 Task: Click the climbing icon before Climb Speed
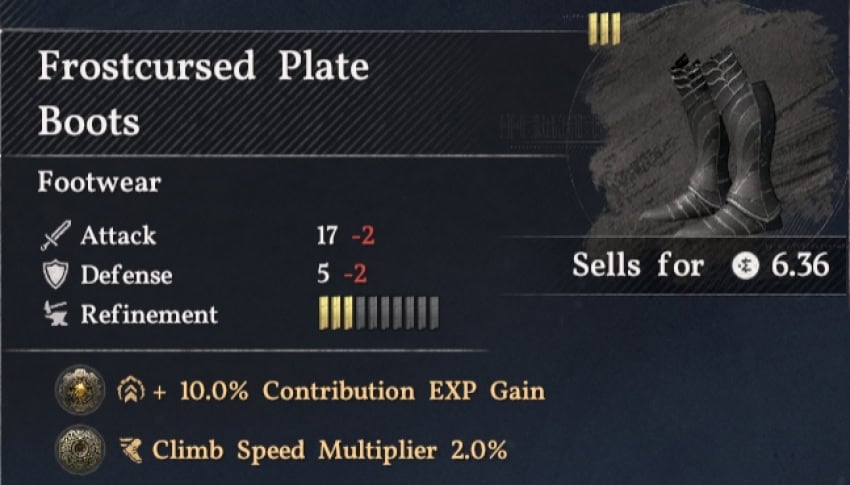pos(131,450)
